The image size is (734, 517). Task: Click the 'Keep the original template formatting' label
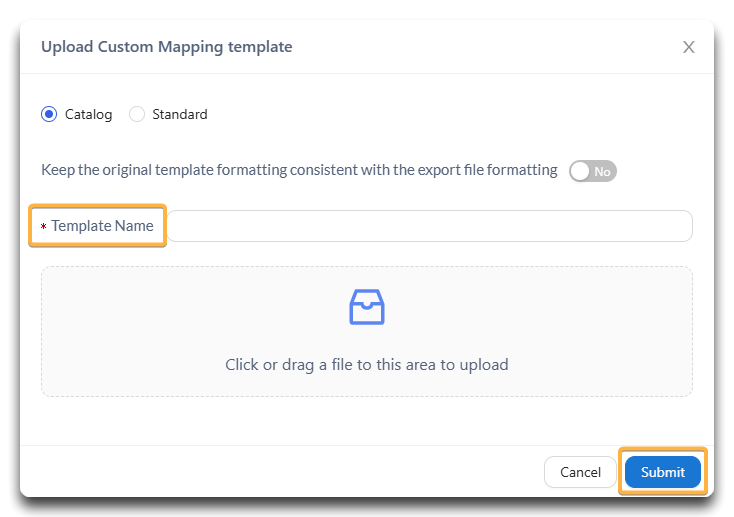coord(299,170)
